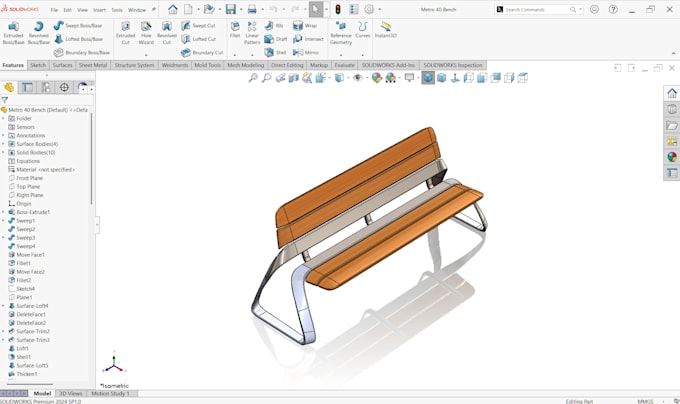The width and height of the screenshot is (680, 404).
Task: Click the Print icon
Action: coord(252,9)
